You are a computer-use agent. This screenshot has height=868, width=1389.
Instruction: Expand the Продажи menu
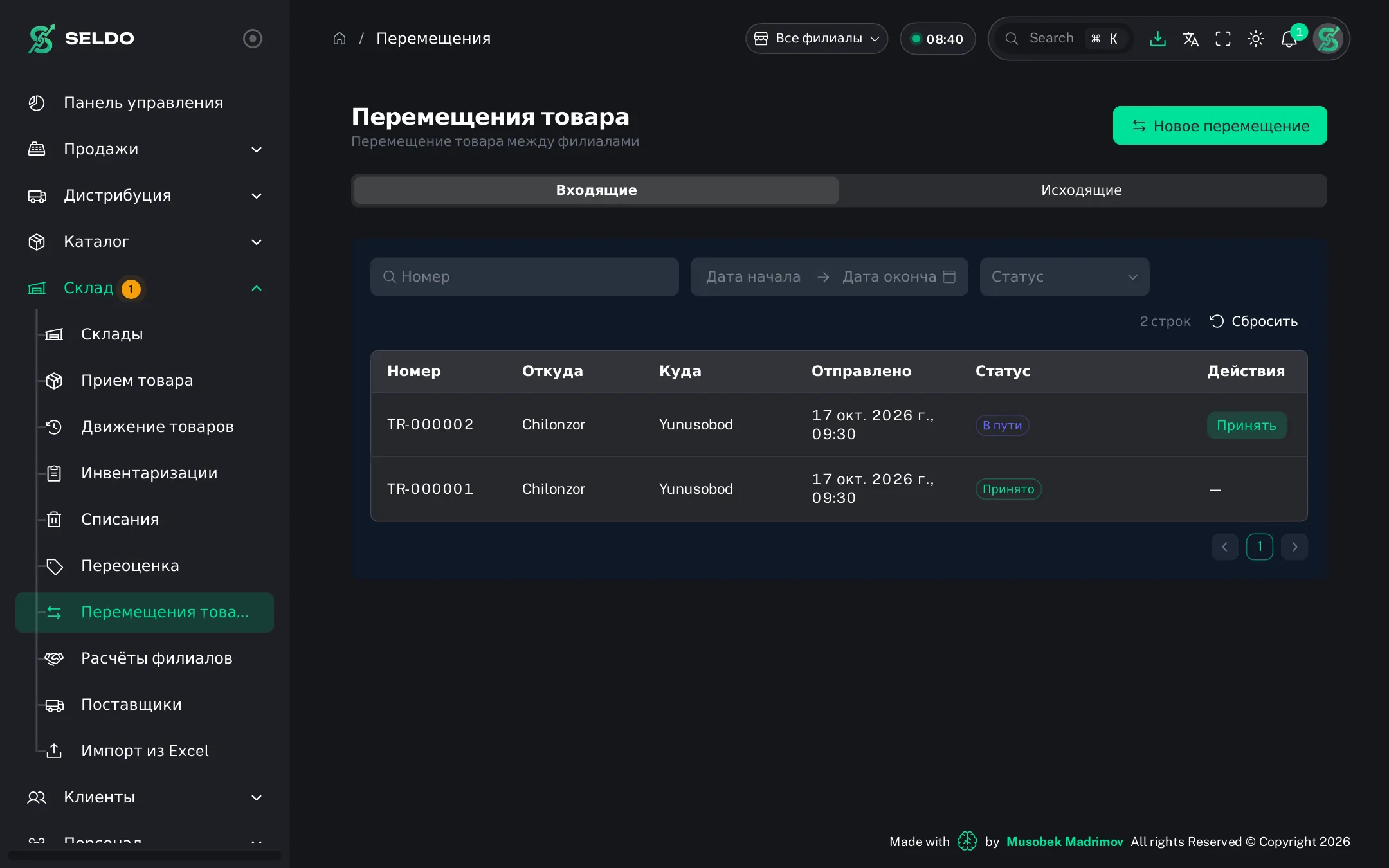[x=145, y=149]
